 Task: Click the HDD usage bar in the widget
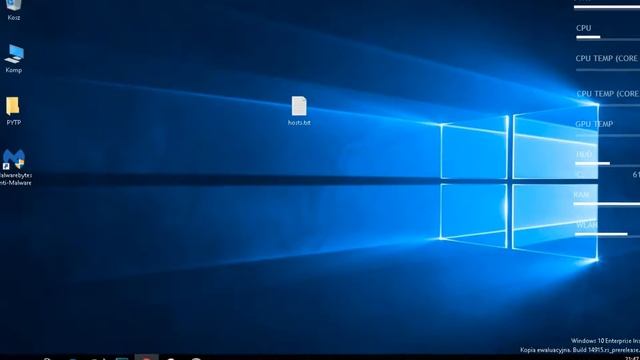pyautogui.click(x=607, y=164)
